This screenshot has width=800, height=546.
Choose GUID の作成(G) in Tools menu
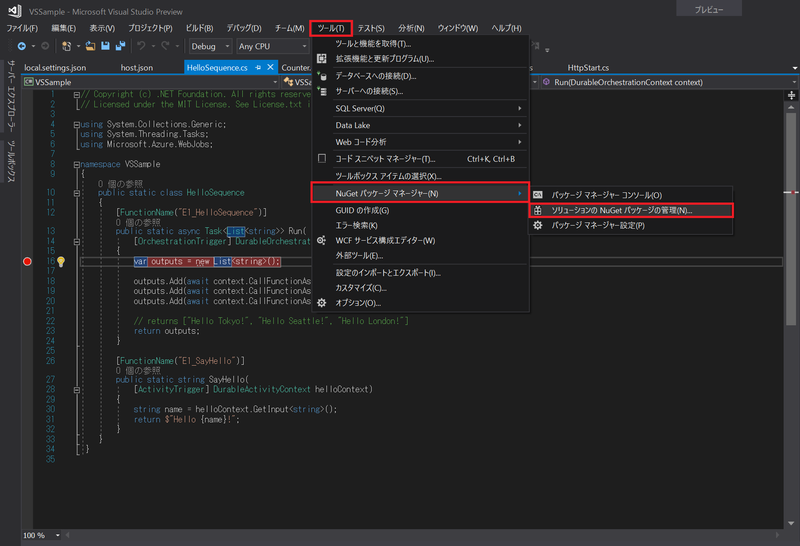tap(420, 210)
